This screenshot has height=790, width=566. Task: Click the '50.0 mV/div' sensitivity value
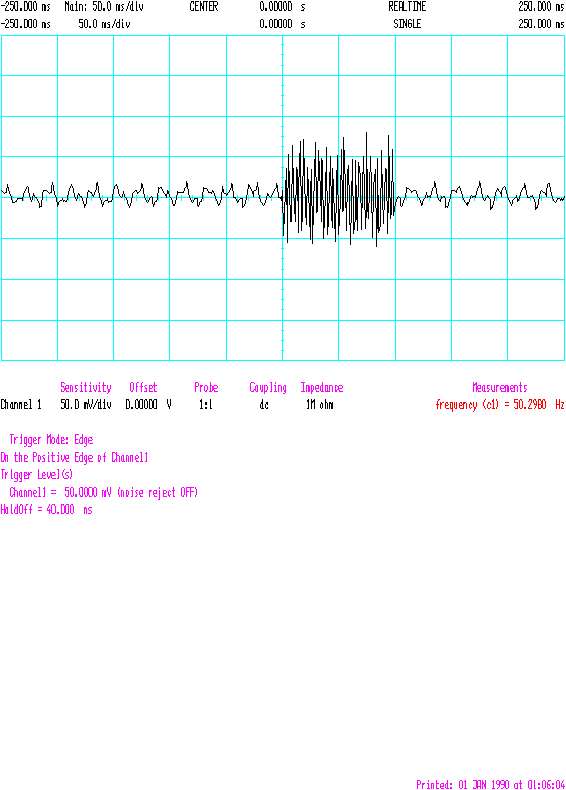(86, 404)
